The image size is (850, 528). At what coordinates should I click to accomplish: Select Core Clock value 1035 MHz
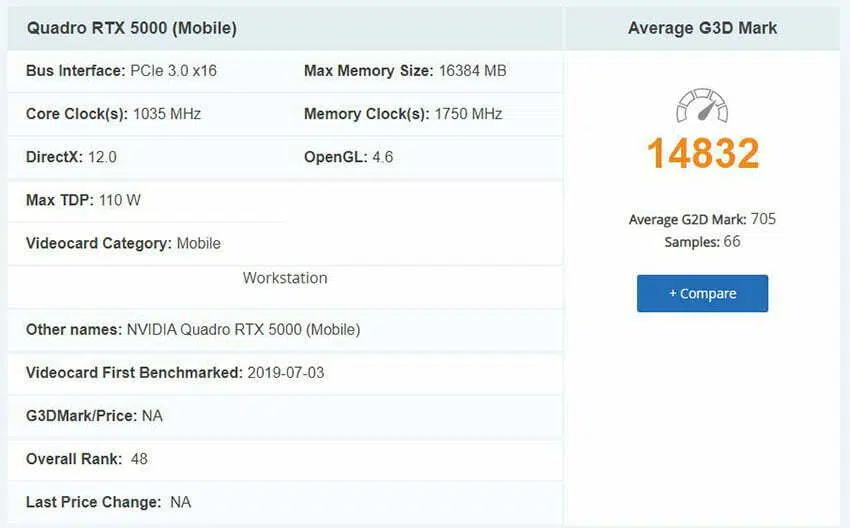(167, 114)
